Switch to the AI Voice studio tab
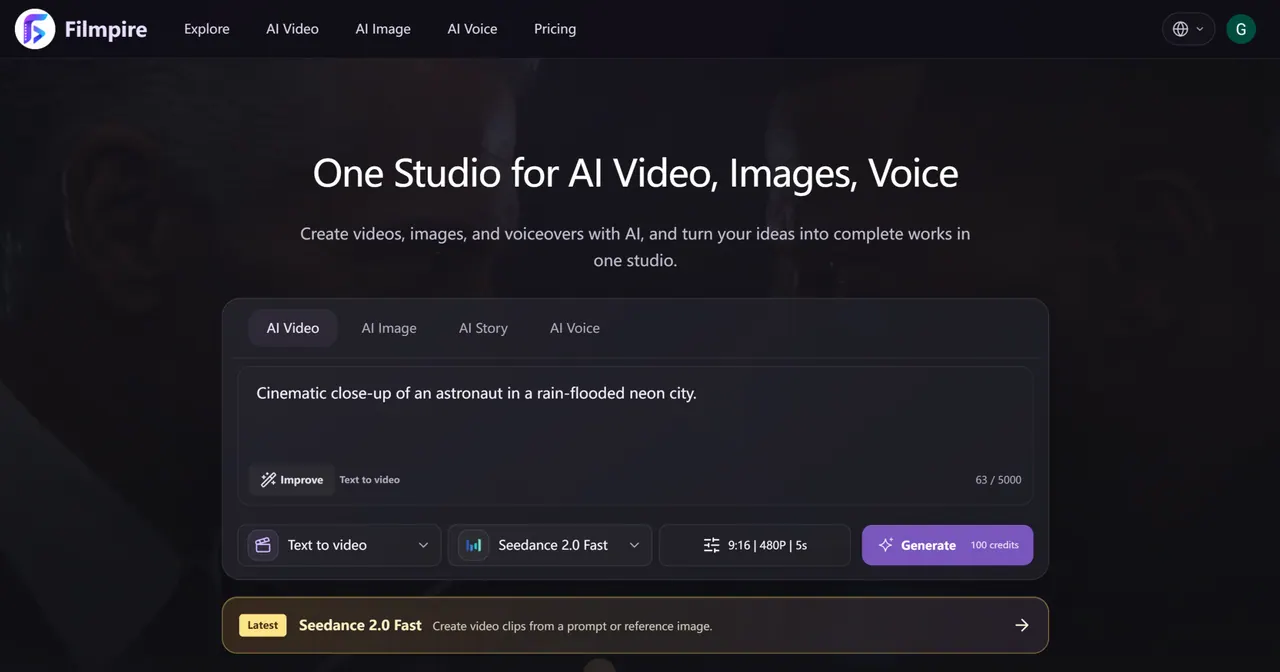The height and width of the screenshot is (672, 1280). [575, 328]
